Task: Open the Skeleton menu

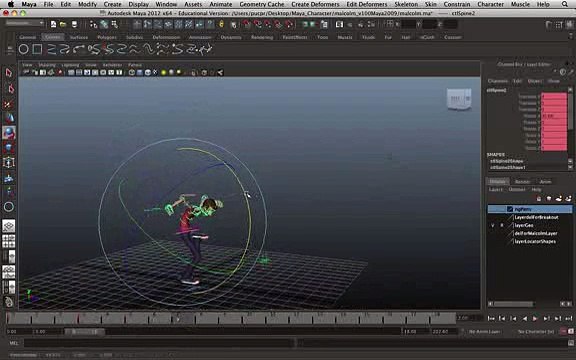Action: [x=406, y=4]
